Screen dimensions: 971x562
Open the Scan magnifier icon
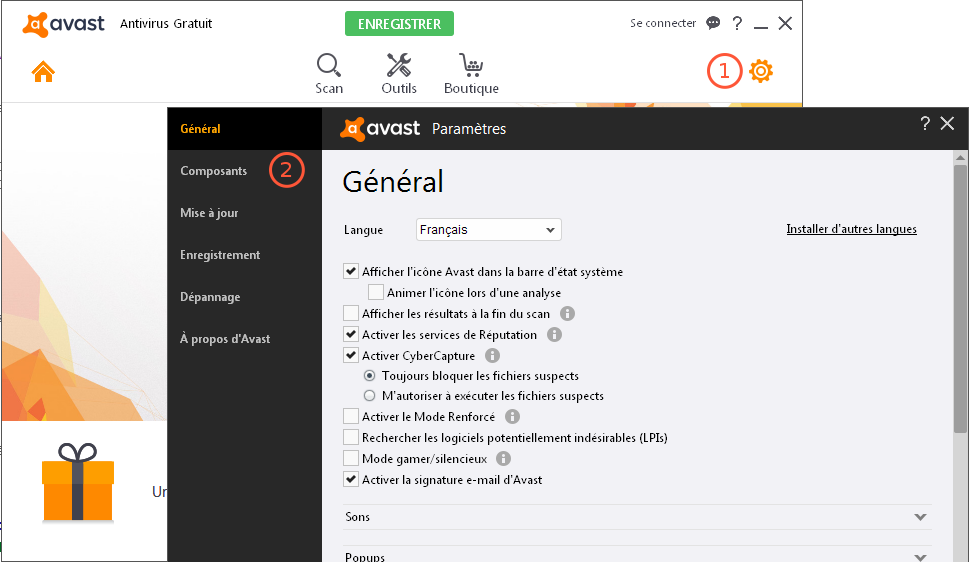(328, 66)
